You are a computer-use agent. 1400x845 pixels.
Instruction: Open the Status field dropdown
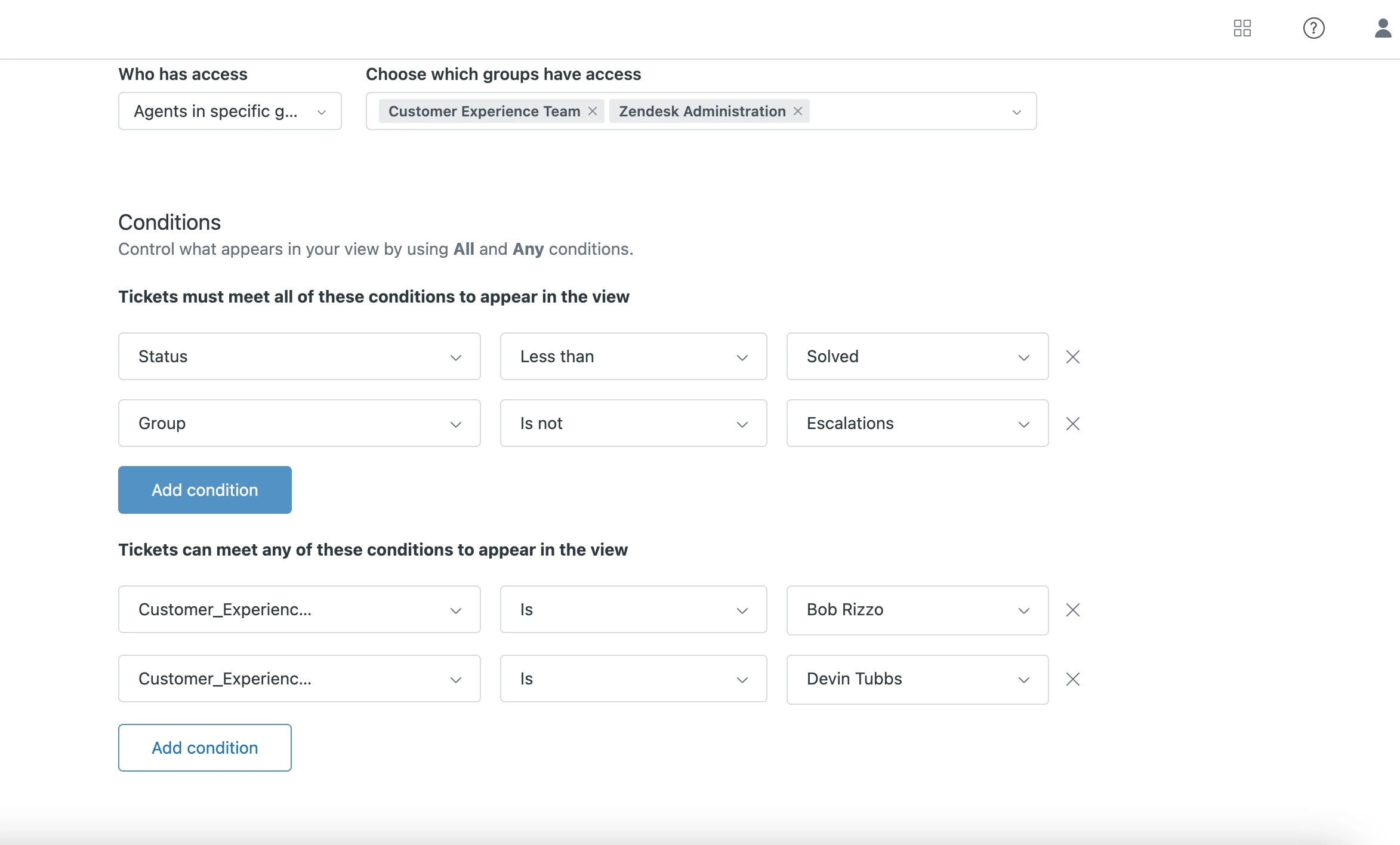point(299,356)
